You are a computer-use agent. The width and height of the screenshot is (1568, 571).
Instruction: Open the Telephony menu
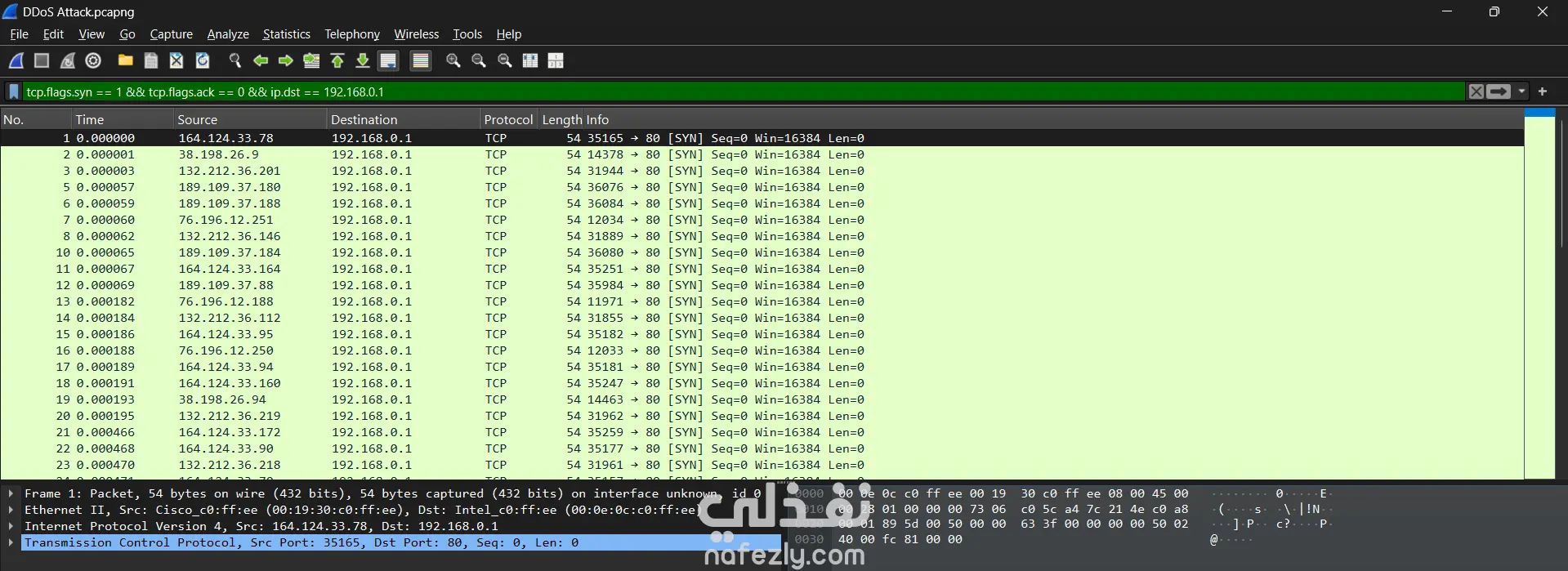352,34
